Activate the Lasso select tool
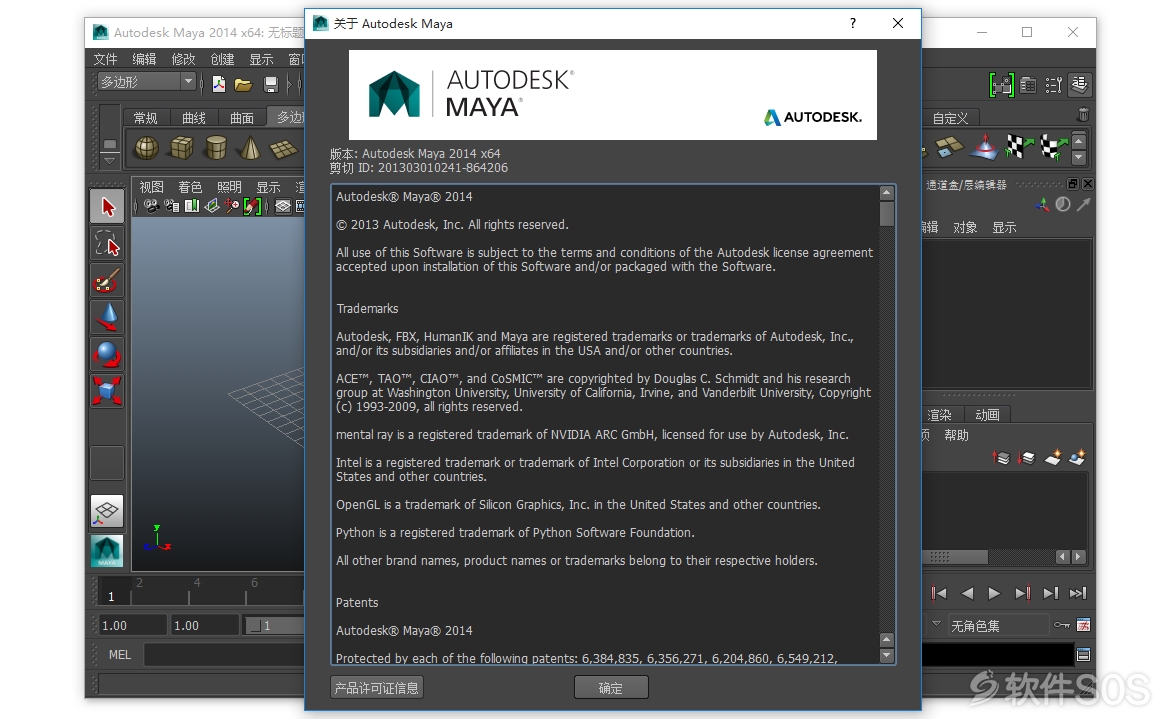This screenshot has height=719, width=1167. click(107, 243)
